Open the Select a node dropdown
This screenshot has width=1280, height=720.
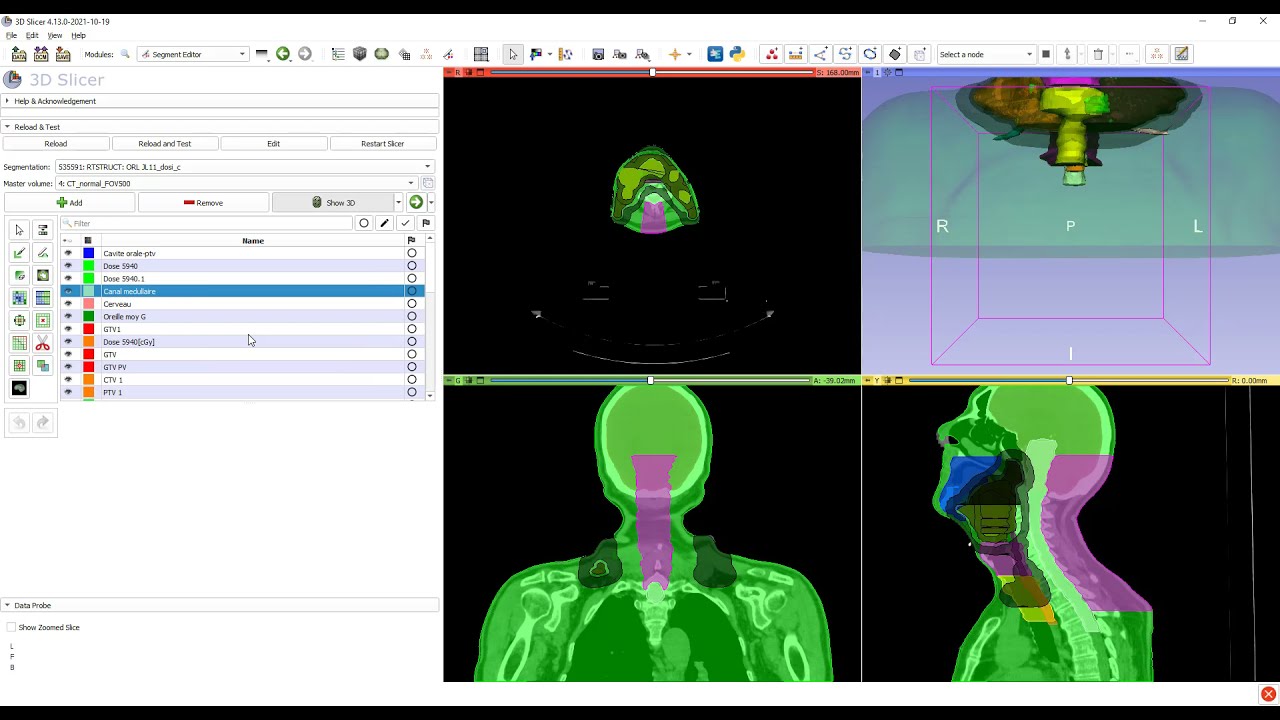click(986, 54)
